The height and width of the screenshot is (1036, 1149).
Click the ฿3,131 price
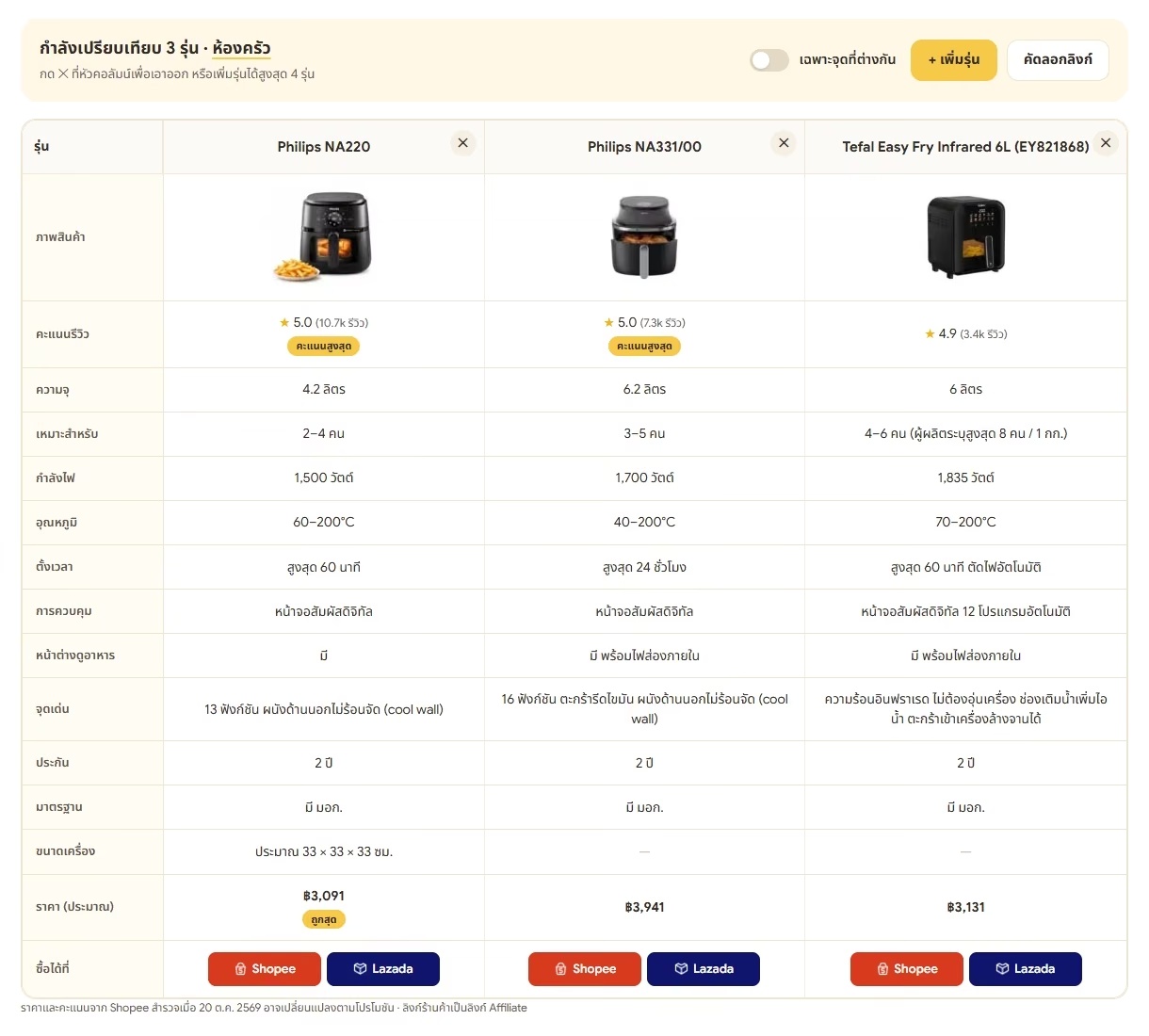tap(966, 907)
